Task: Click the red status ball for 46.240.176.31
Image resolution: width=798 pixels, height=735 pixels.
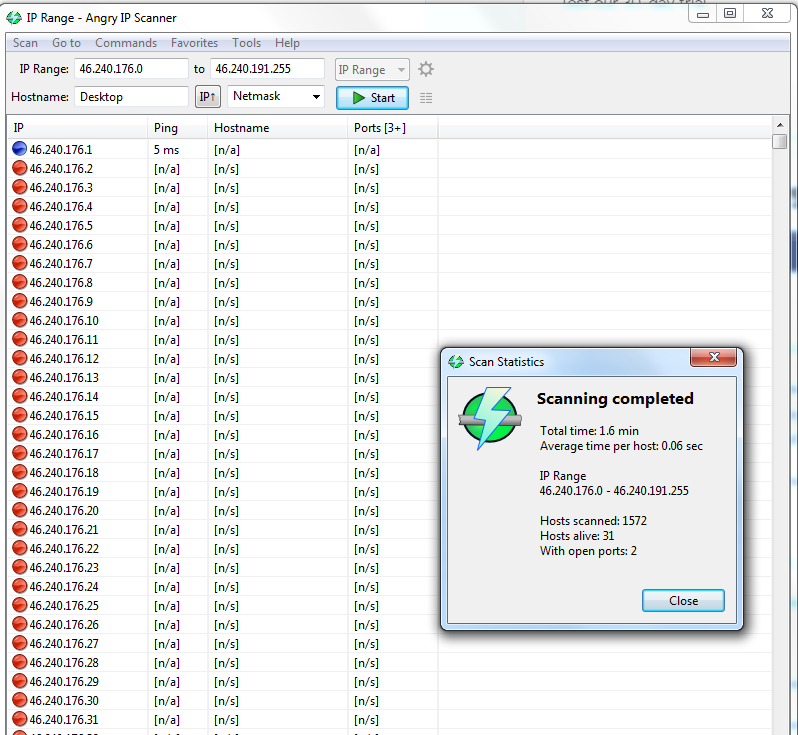Action: click(19, 719)
